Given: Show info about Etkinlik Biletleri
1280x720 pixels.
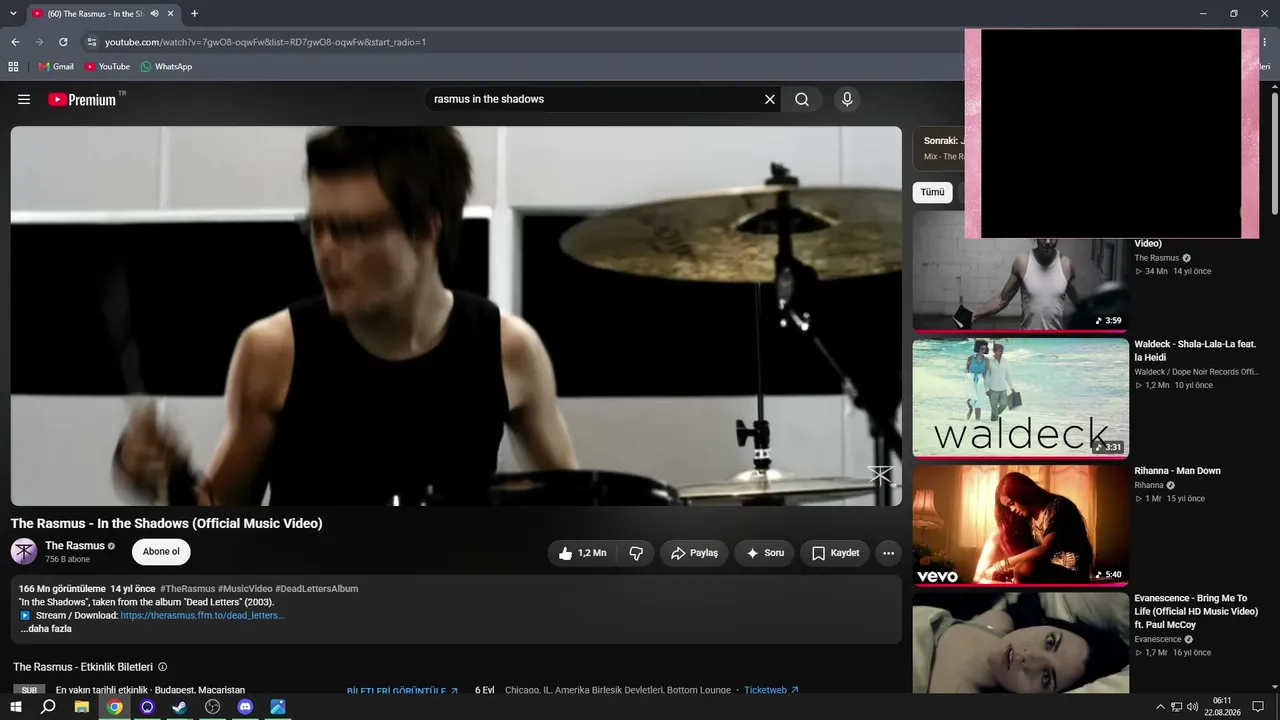Looking at the screenshot, I should (x=163, y=667).
